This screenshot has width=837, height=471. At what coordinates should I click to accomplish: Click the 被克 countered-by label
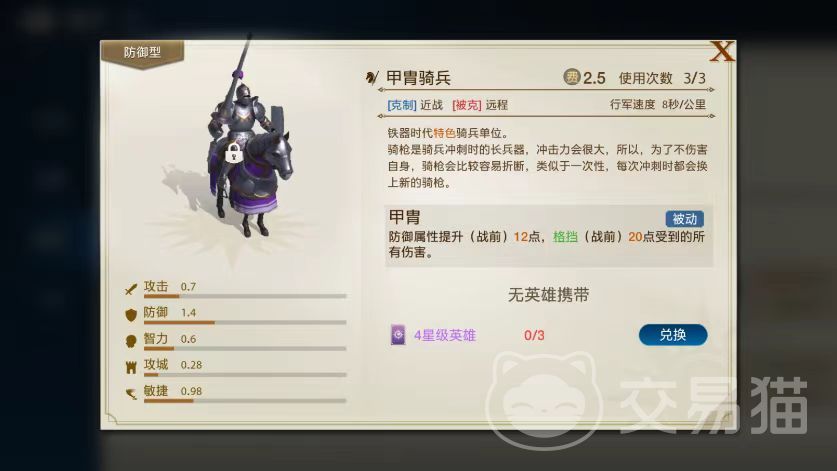[x=467, y=105]
